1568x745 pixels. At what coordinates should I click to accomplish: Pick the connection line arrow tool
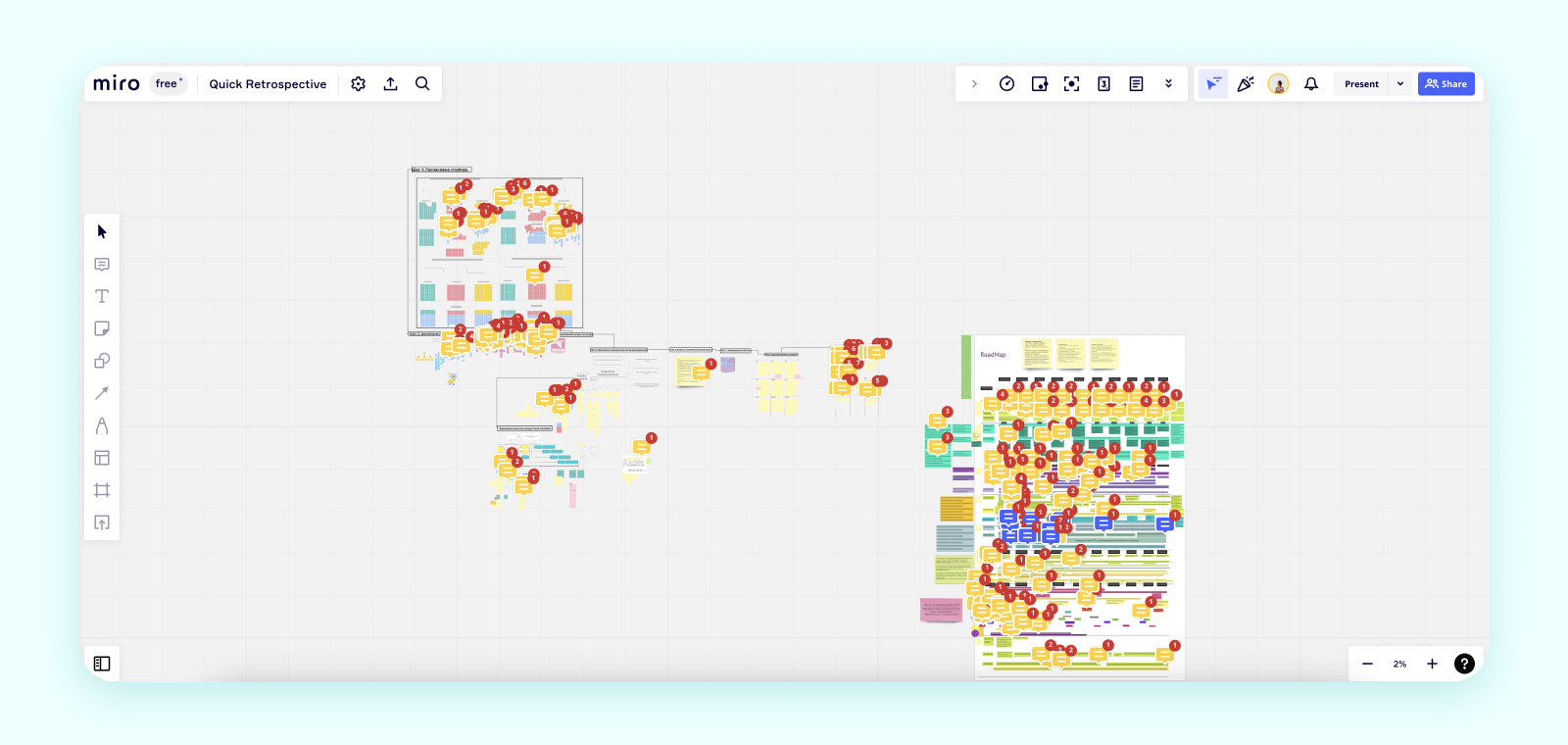click(102, 393)
